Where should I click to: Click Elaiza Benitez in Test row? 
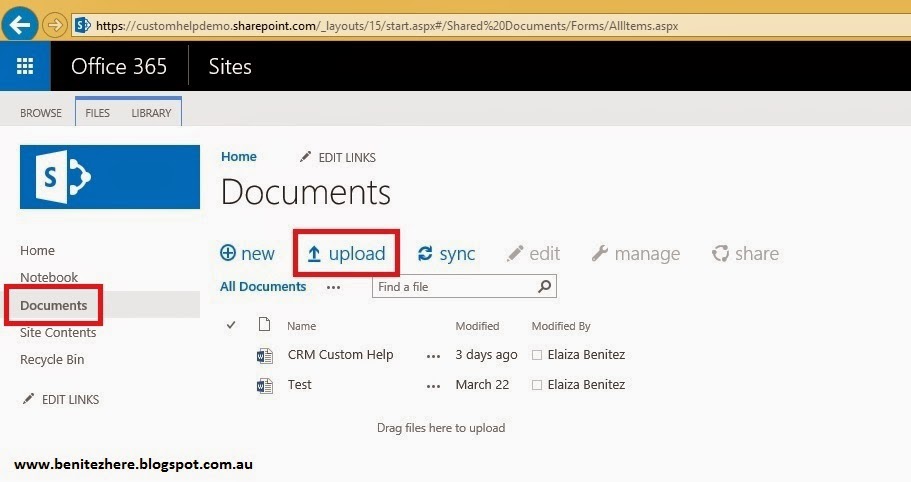tap(586, 384)
